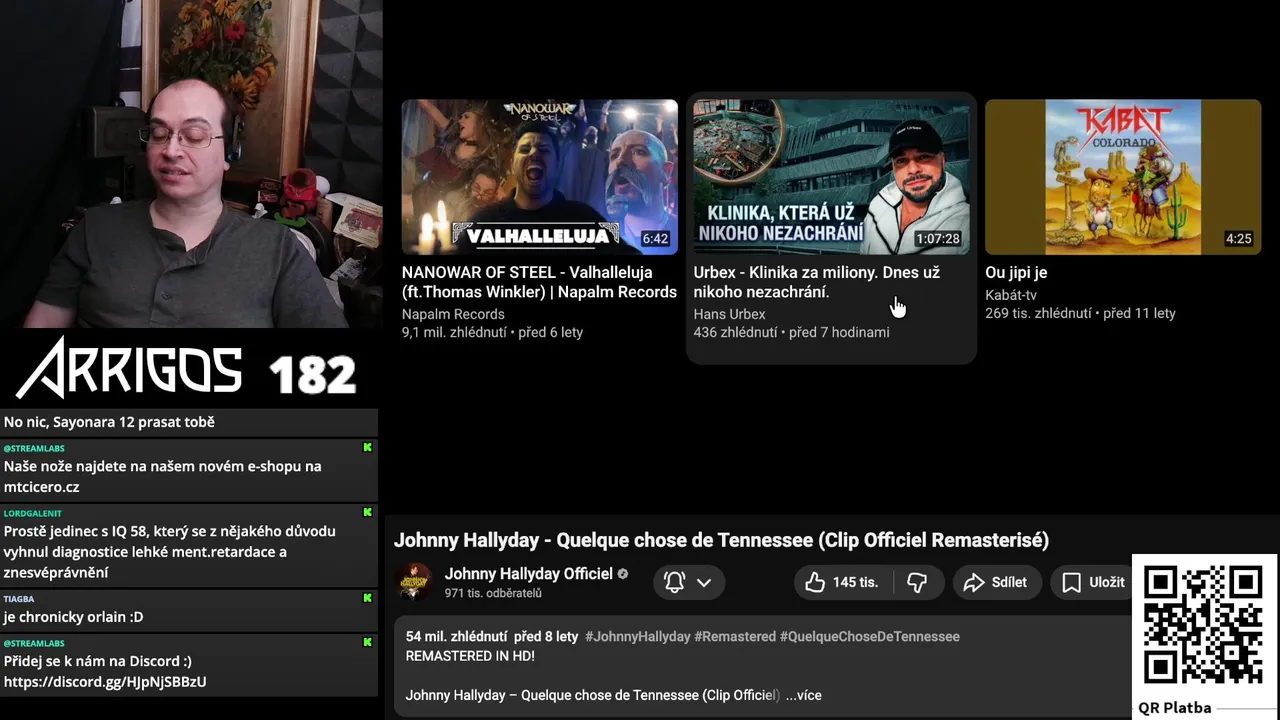Image resolution: width=1280 pixels, height=720 pixels.
Task: Click the REMASTERED IN HD! description line
Action: pos(470,656)
